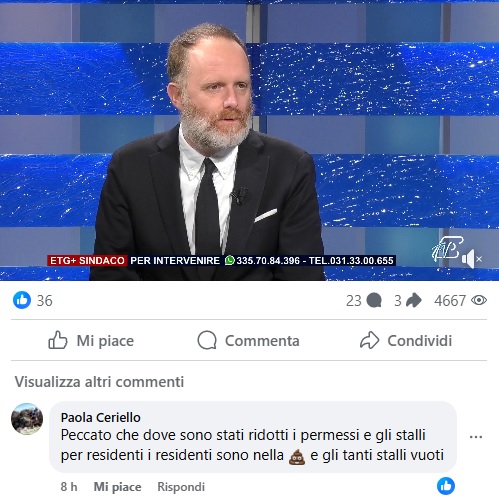Click the Condividi button label
The height and width of the screenshot is (497, 499).
420,341
